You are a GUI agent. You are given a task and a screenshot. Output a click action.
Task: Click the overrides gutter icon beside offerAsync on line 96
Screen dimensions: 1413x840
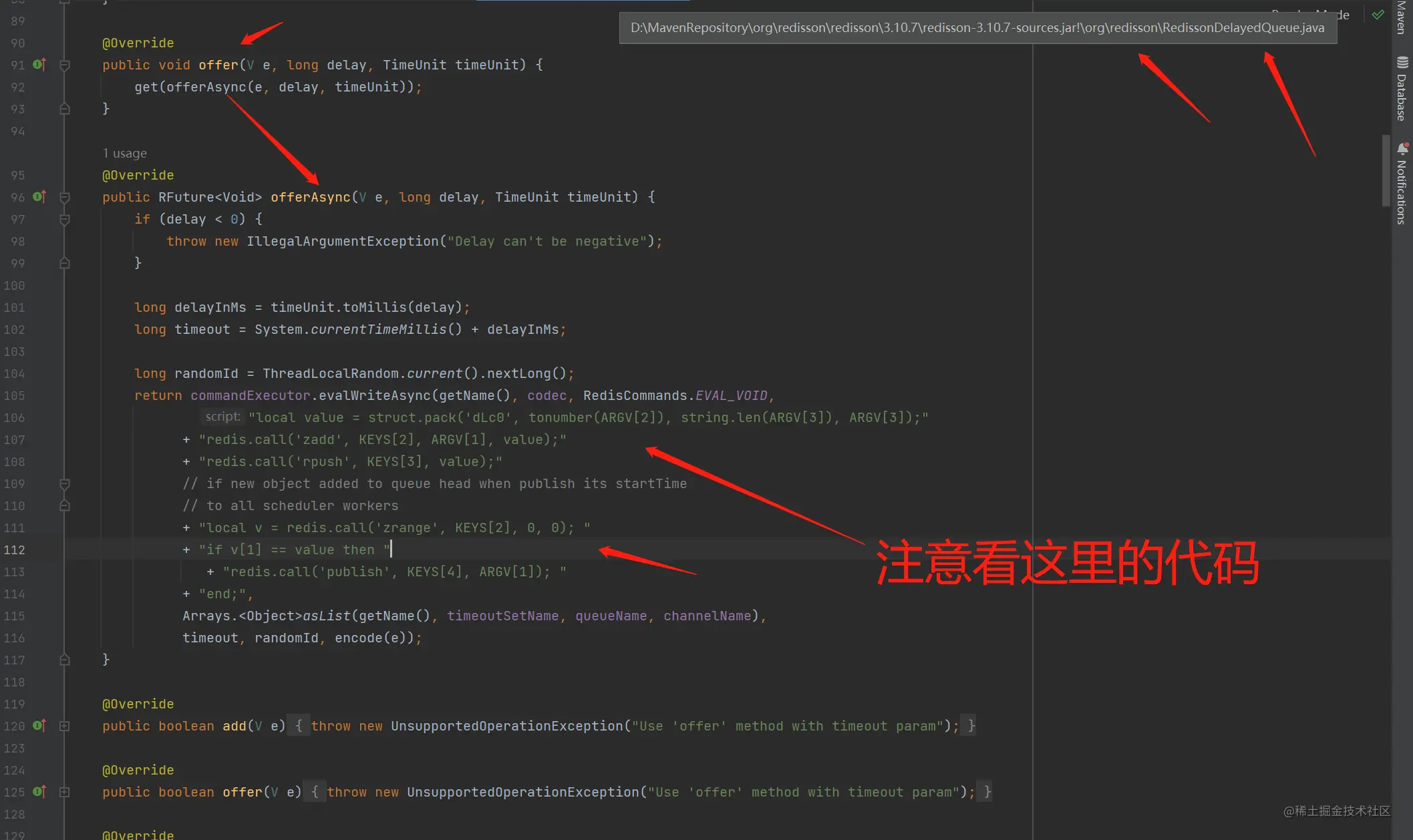point(39,197)
